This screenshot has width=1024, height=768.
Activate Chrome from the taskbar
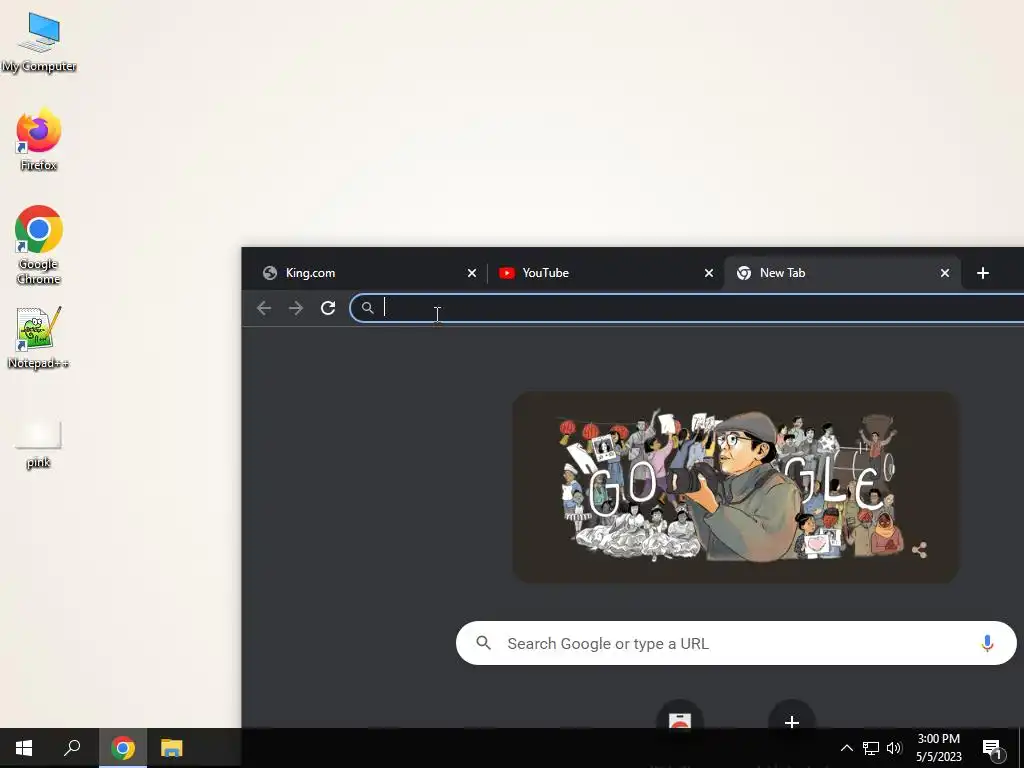click(x=122, y=748)
